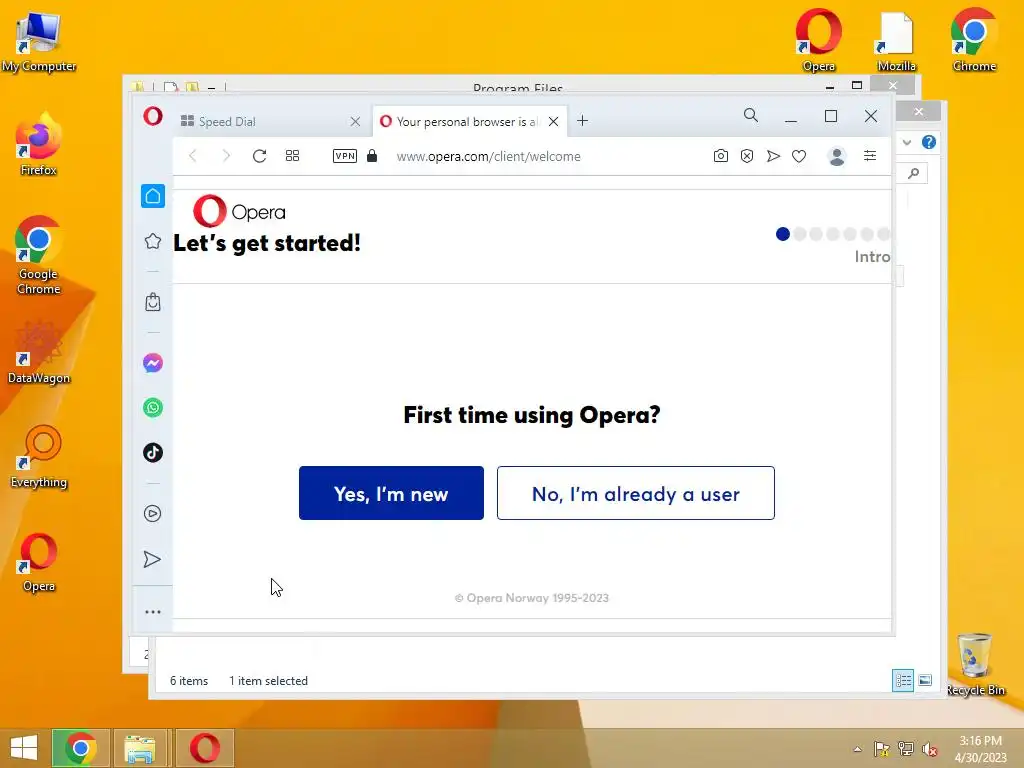The height and width of the screenshot is (768, 1024).
Task: Select the 'Your personal browser' tab
Action: coord(470,121)
